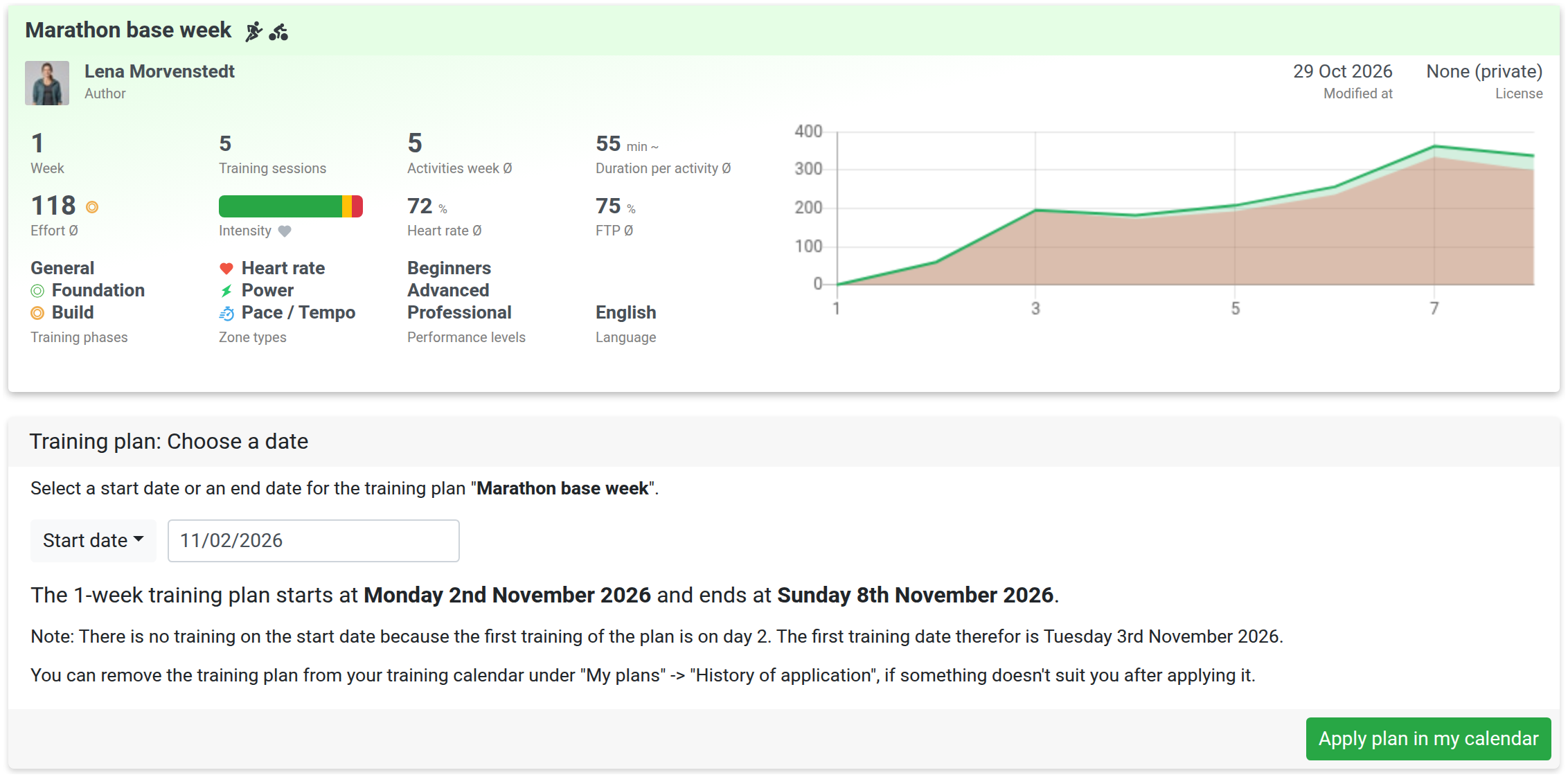
Task: Click the cycling sport icon beside the title
Action: tap(278, 31)
